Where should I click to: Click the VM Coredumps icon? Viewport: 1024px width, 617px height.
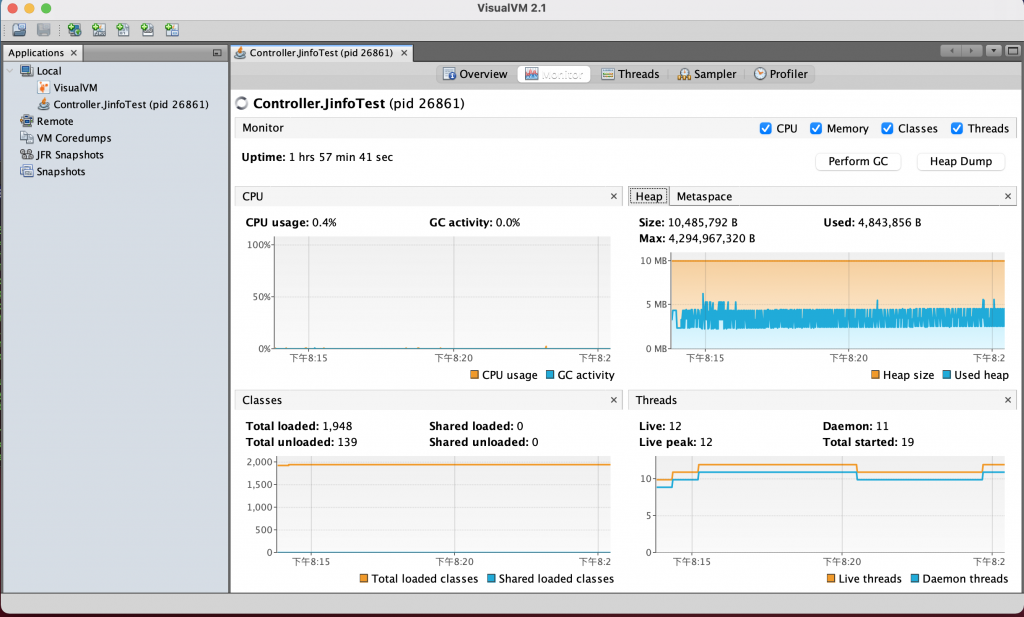click(26, 138)
